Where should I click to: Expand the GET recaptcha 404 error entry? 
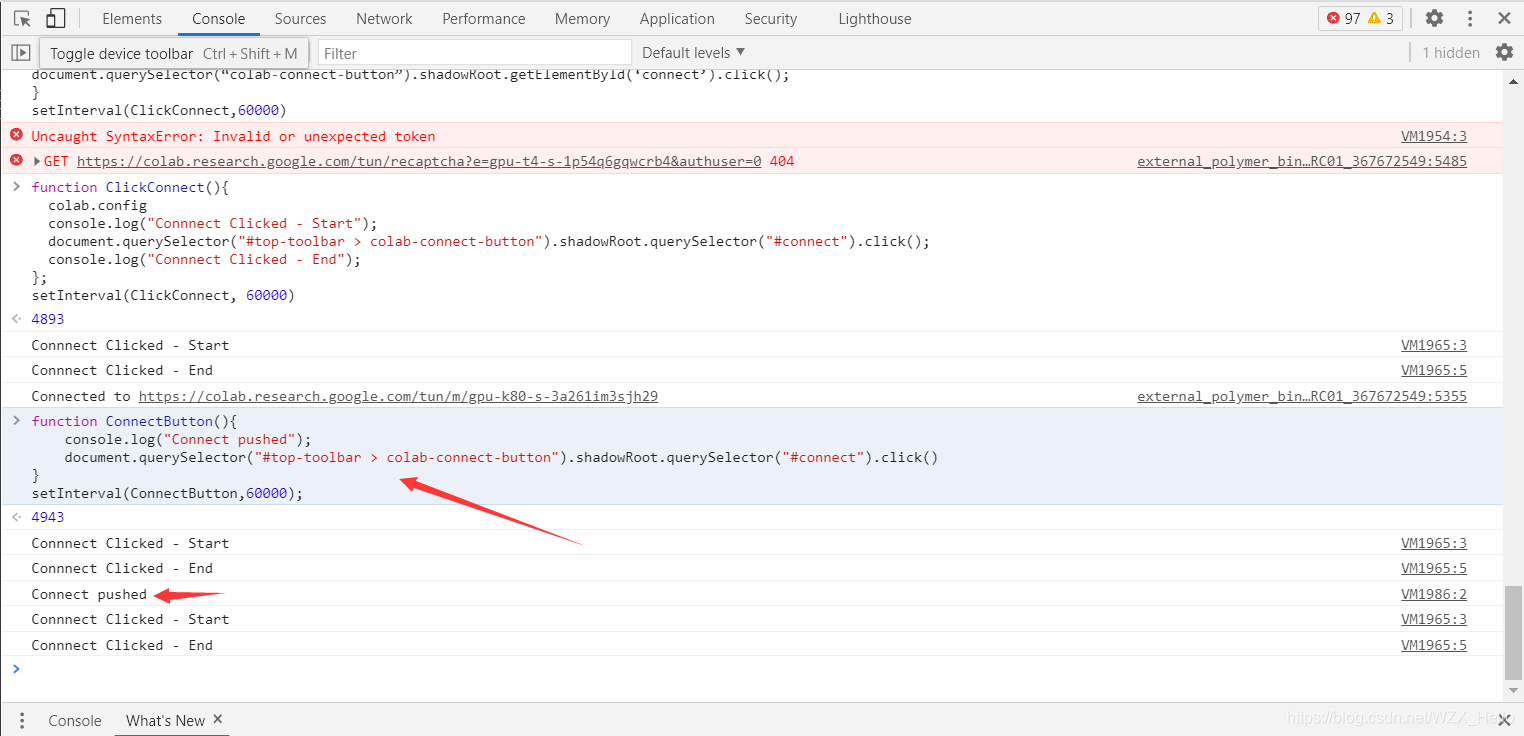tap(37, 161)
